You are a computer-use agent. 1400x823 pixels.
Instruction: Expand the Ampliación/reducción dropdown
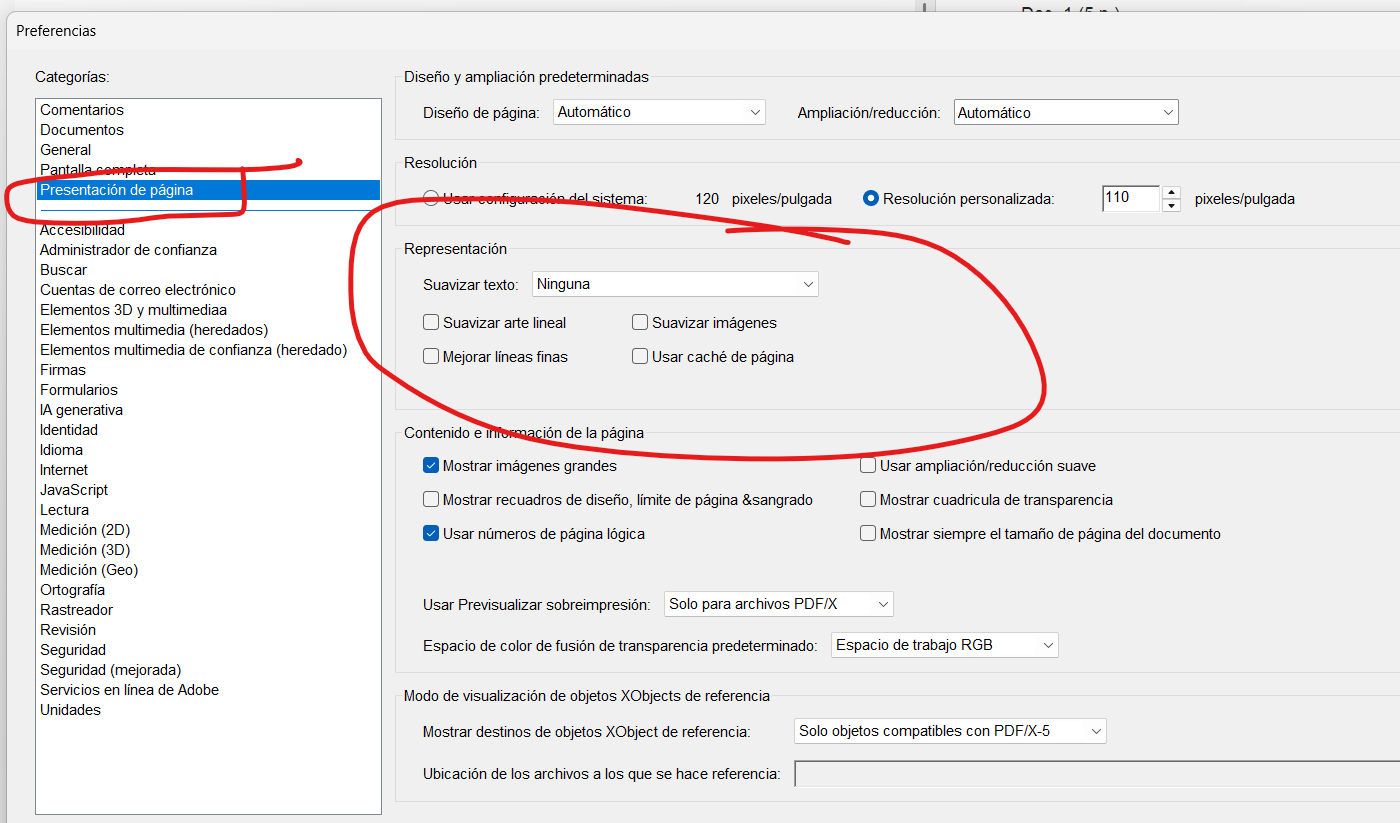[x=1065, y=113]
